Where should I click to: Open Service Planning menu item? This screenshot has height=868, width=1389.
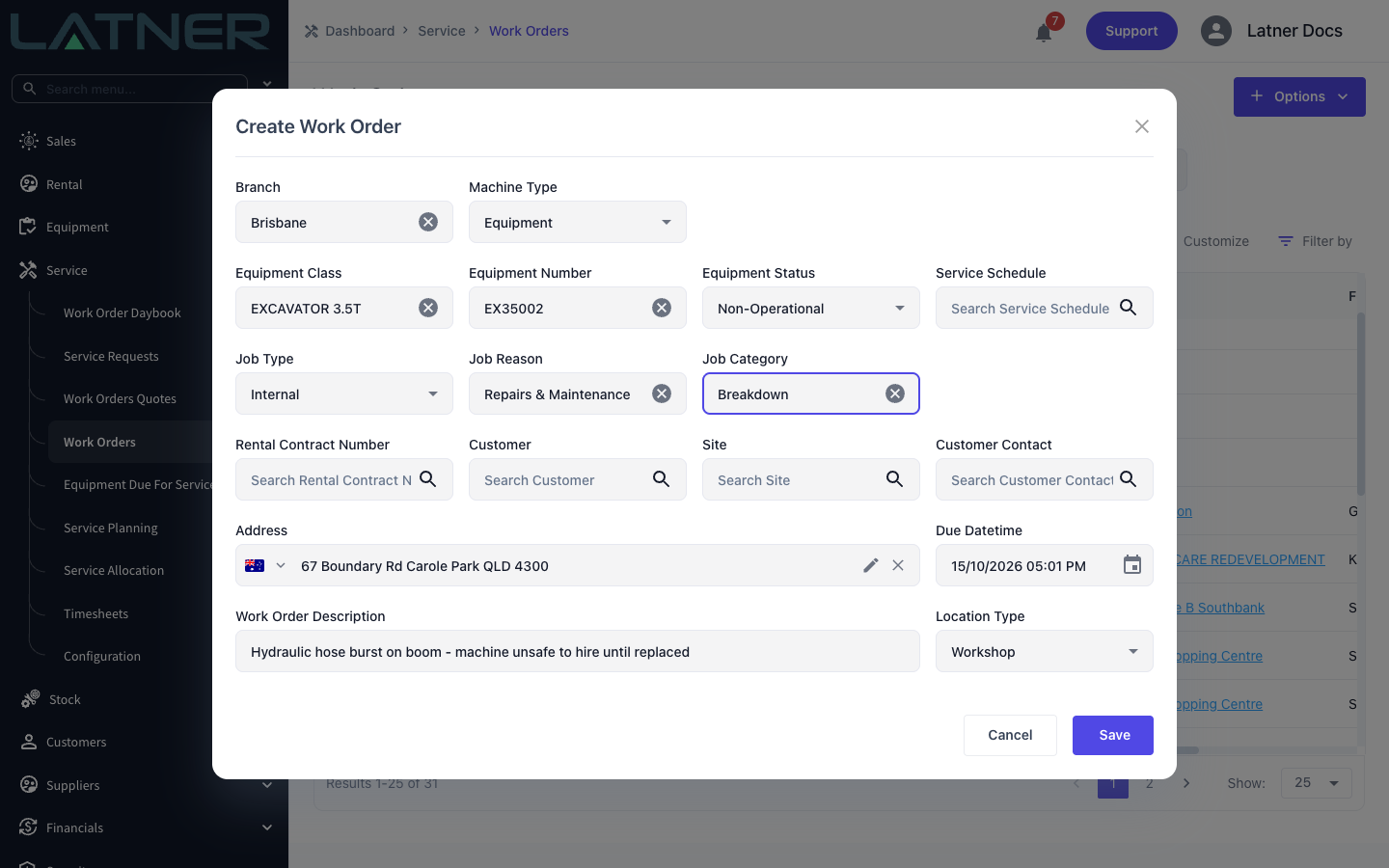pyautogui.click(x=111, y=528)
